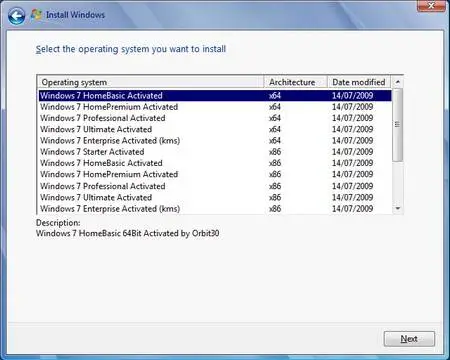Click the Windows flag logo in title bar

36,15
